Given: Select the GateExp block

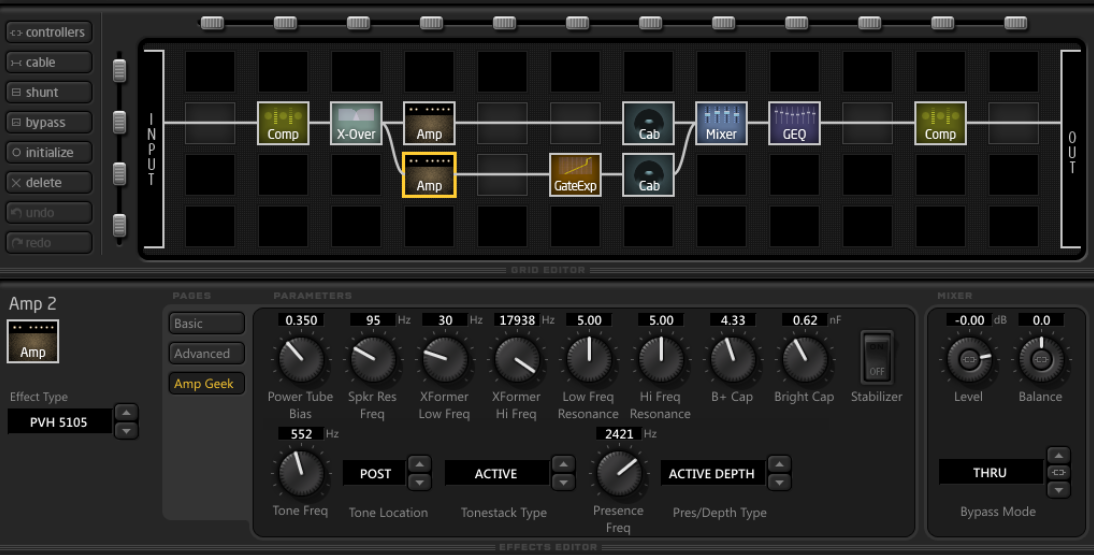Looking at the screenshot, I should pos(575,175).
